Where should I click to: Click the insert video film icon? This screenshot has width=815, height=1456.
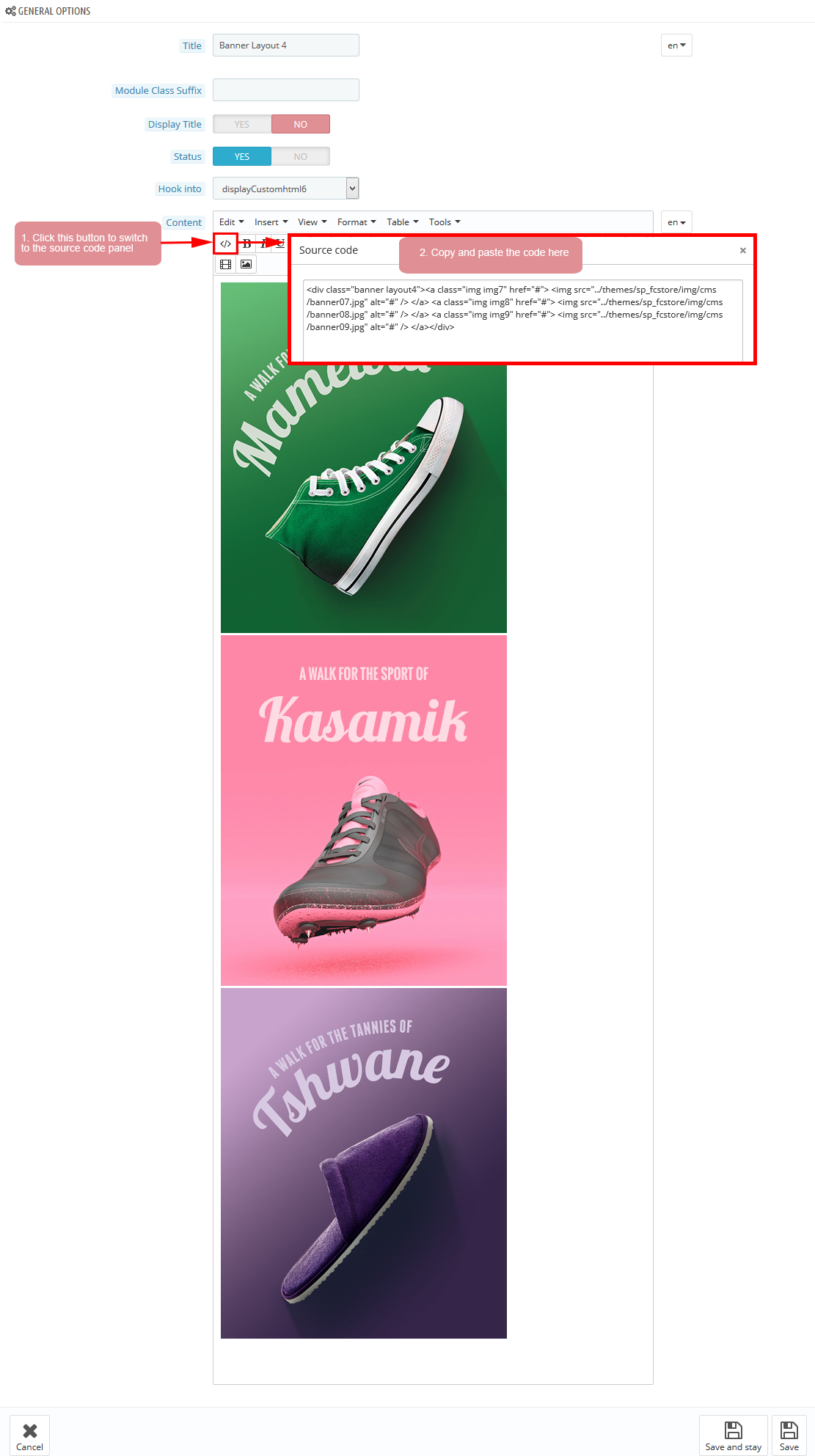pyautogui.click(x=226, y=264)
